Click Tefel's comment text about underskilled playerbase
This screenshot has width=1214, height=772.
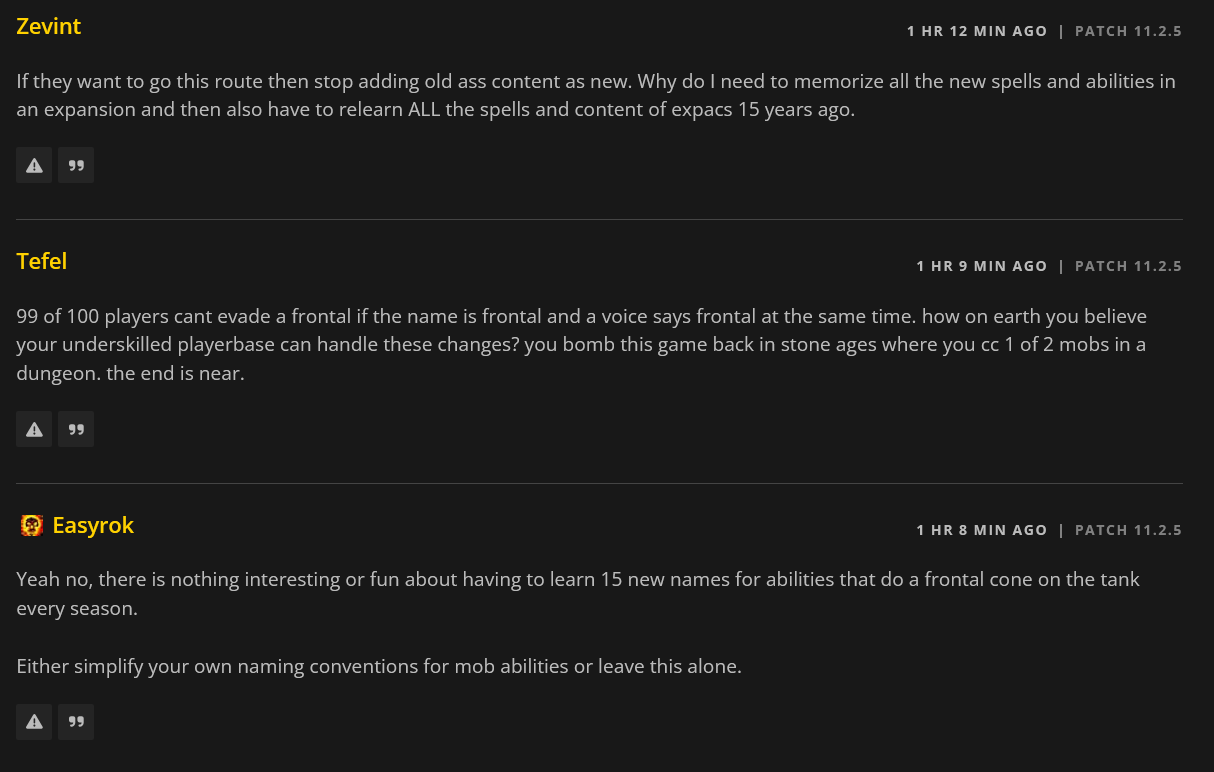coord(582,345)
